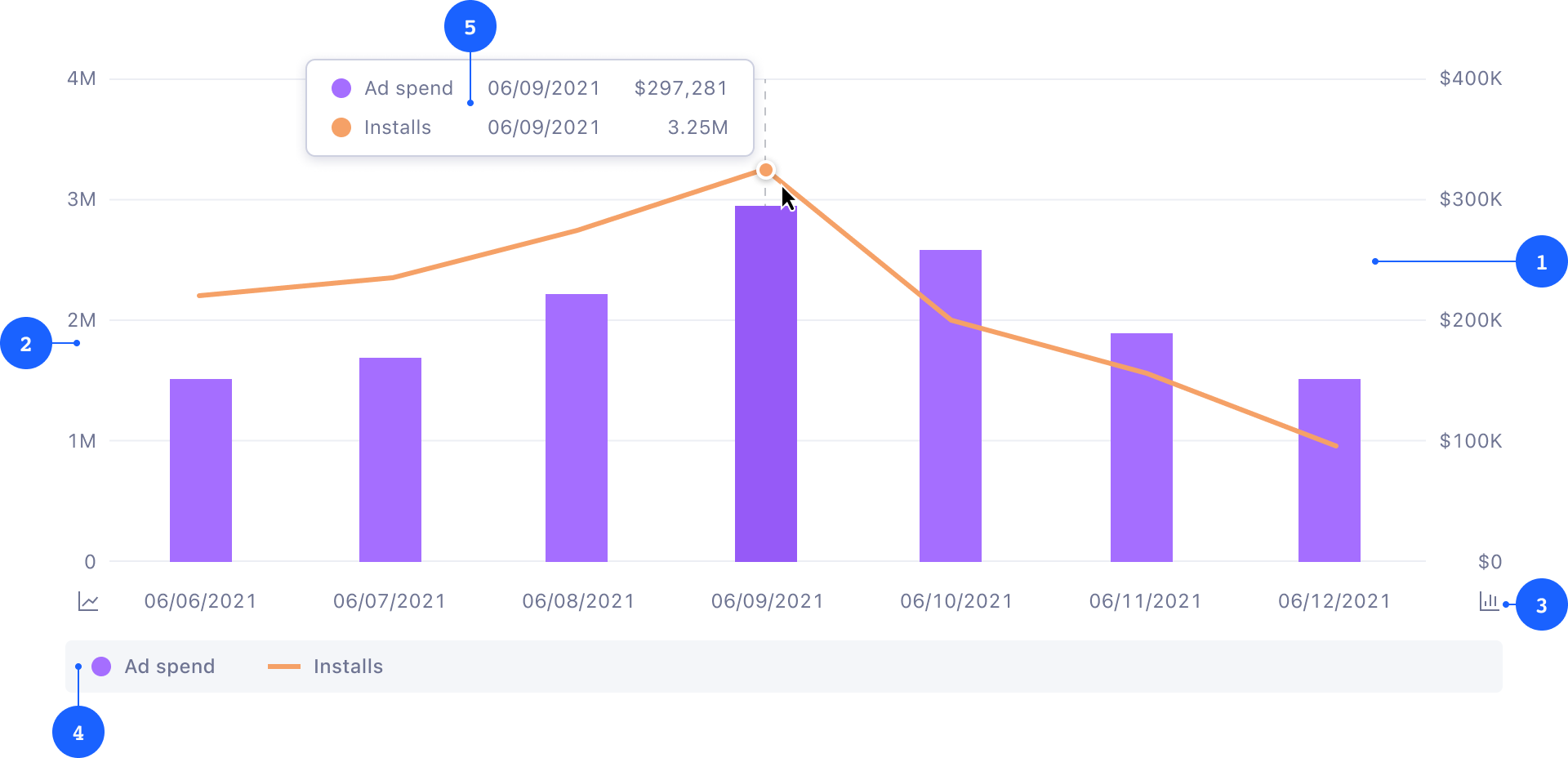The height and width of the screenshot is (758, 1568).
Task: Click the highlighted Installs point on 06/09/2021
Action: click(765, 170)
